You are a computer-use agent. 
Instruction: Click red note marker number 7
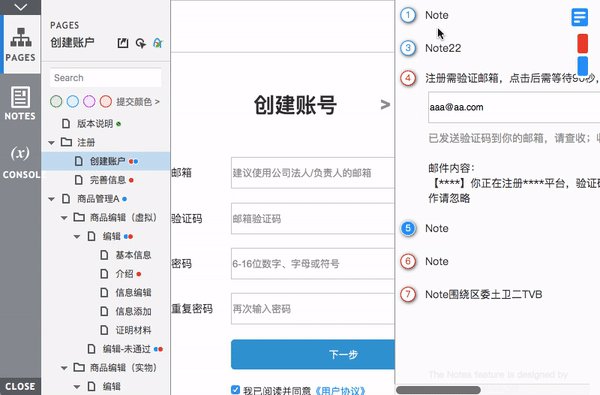(408, 294)
